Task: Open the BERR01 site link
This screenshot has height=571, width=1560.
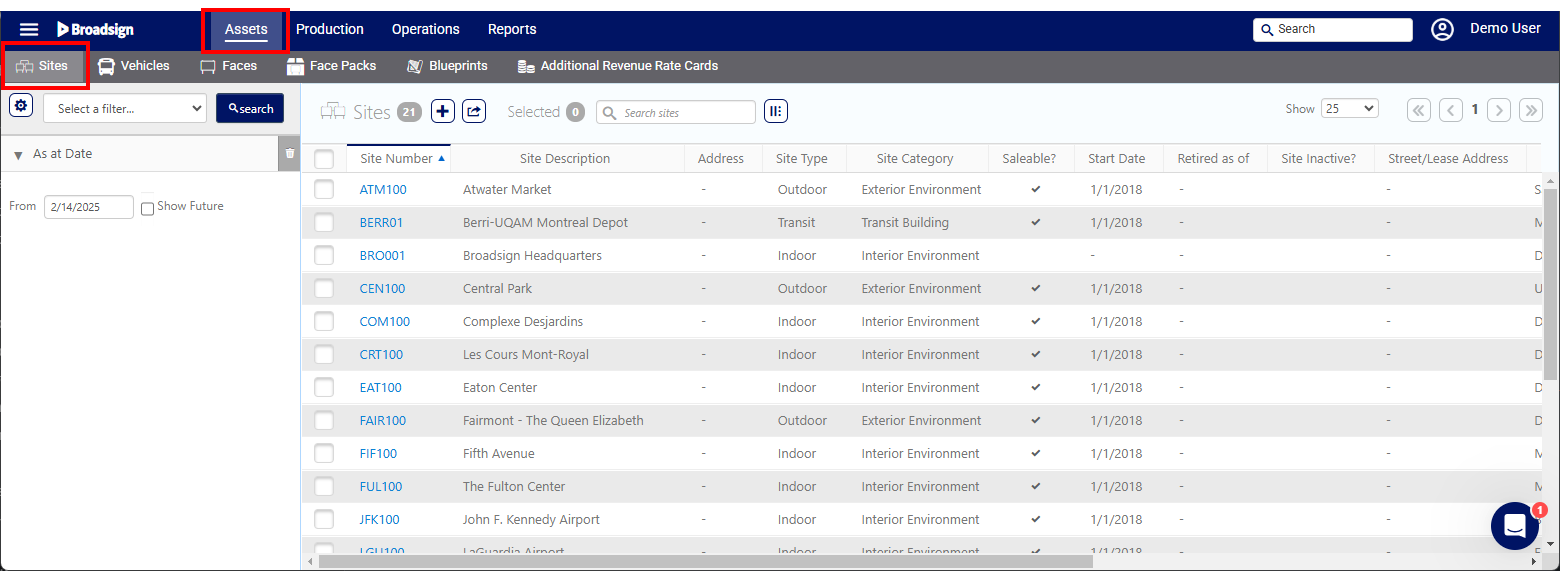Action: point(381,222)
